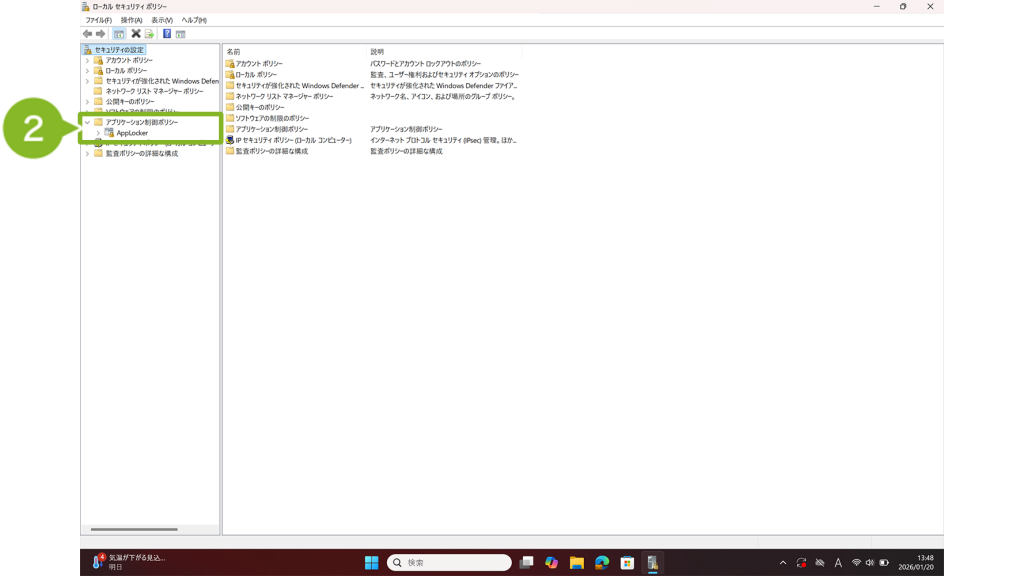Screen dimensions: 1024x576
Task: Collapse the アプリケーション制御ポリシー tree node
Action: point(87,122)
